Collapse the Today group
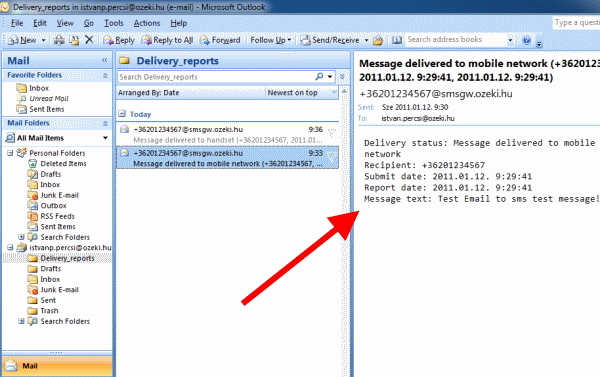The width and height of the screenshot is (600, 377). 122,114
